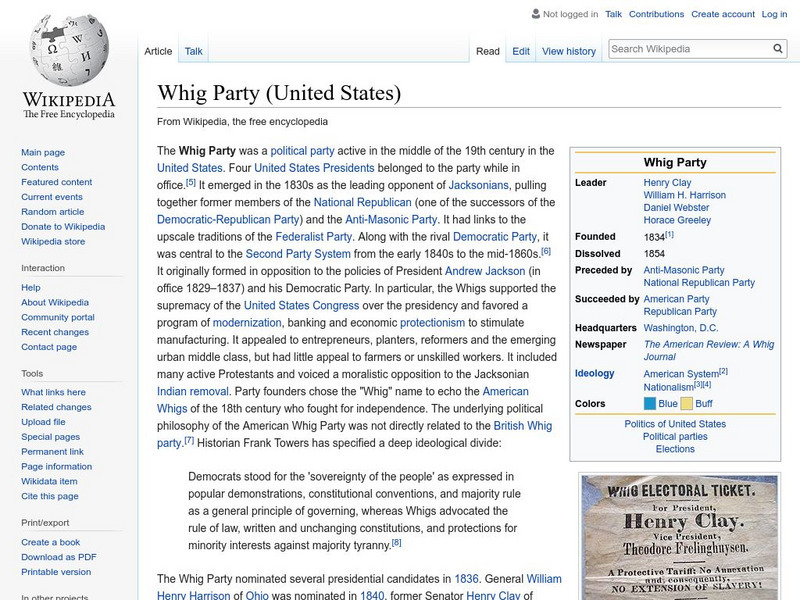
Task: Open the user Talk link in the header
Action: (x=613, y=14)
